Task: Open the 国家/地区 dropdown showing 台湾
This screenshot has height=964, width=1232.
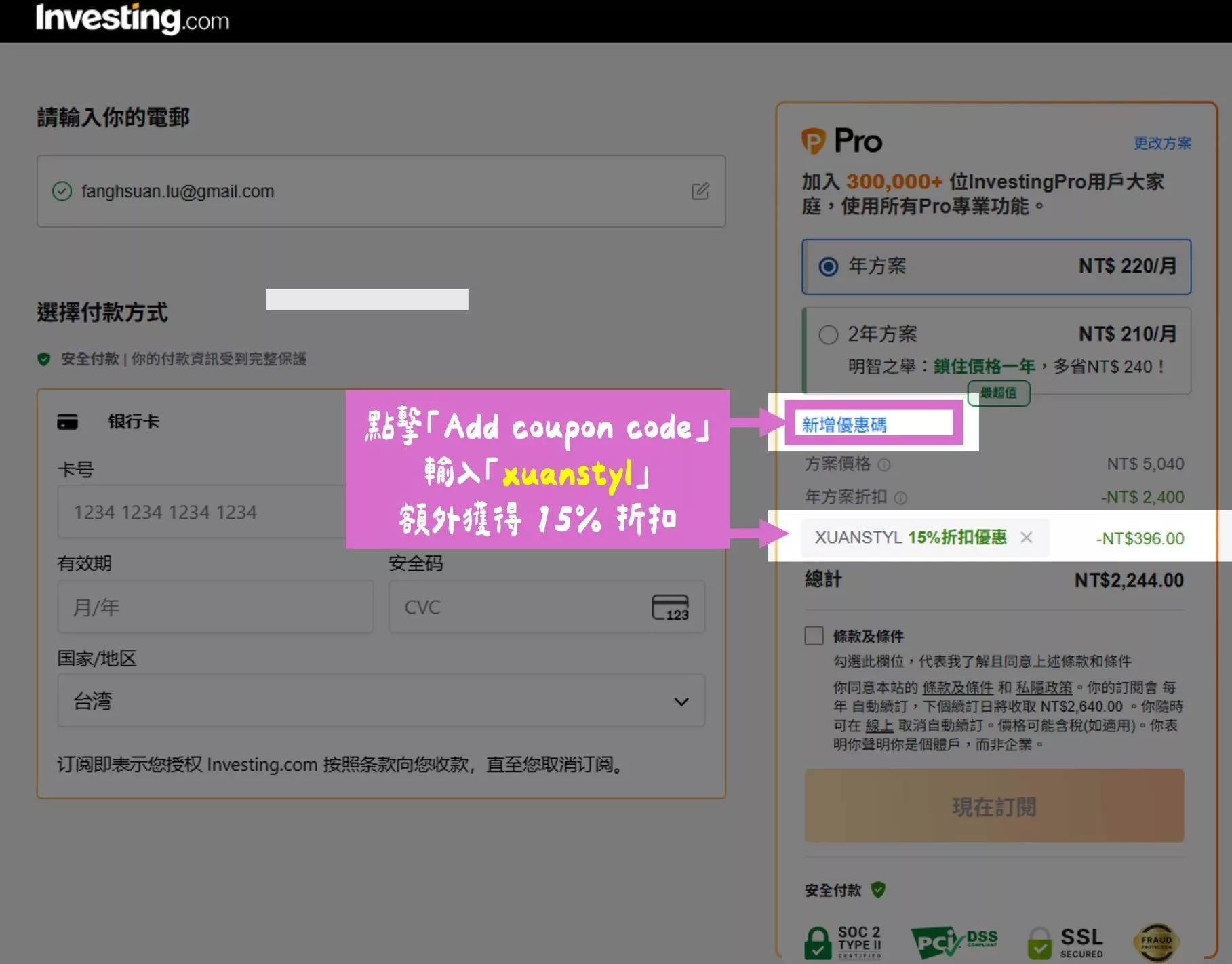Action: (x=381, y=701)
